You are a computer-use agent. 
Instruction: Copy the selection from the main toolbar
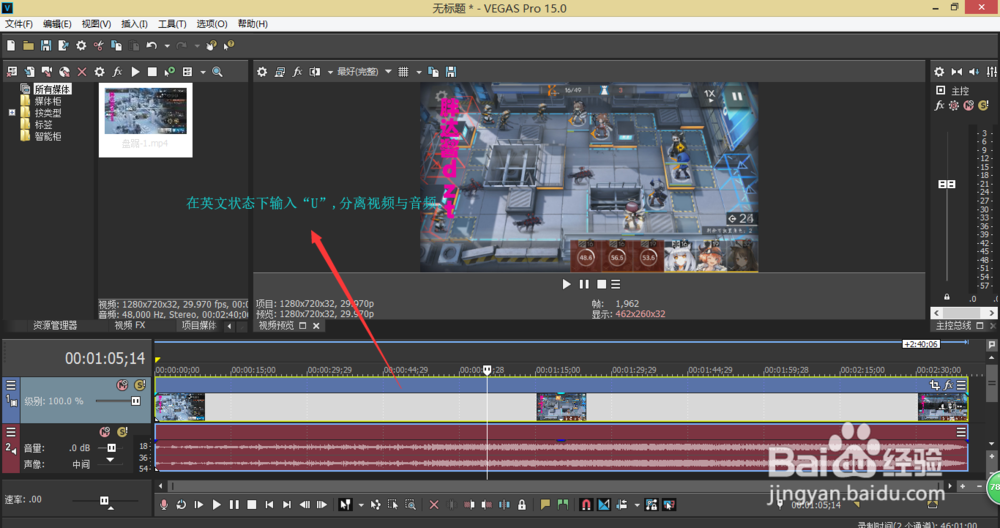click(x=116, y=45)
